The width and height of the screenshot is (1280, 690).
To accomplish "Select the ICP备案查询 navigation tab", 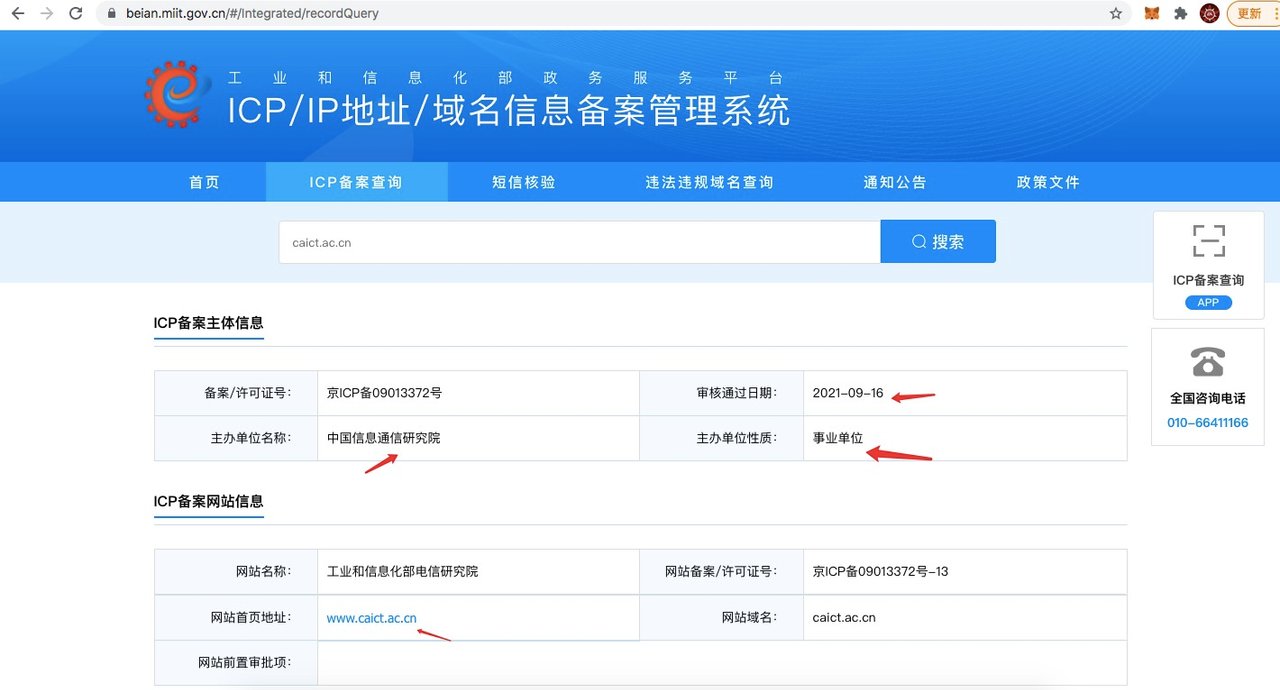I will (356, 182).
